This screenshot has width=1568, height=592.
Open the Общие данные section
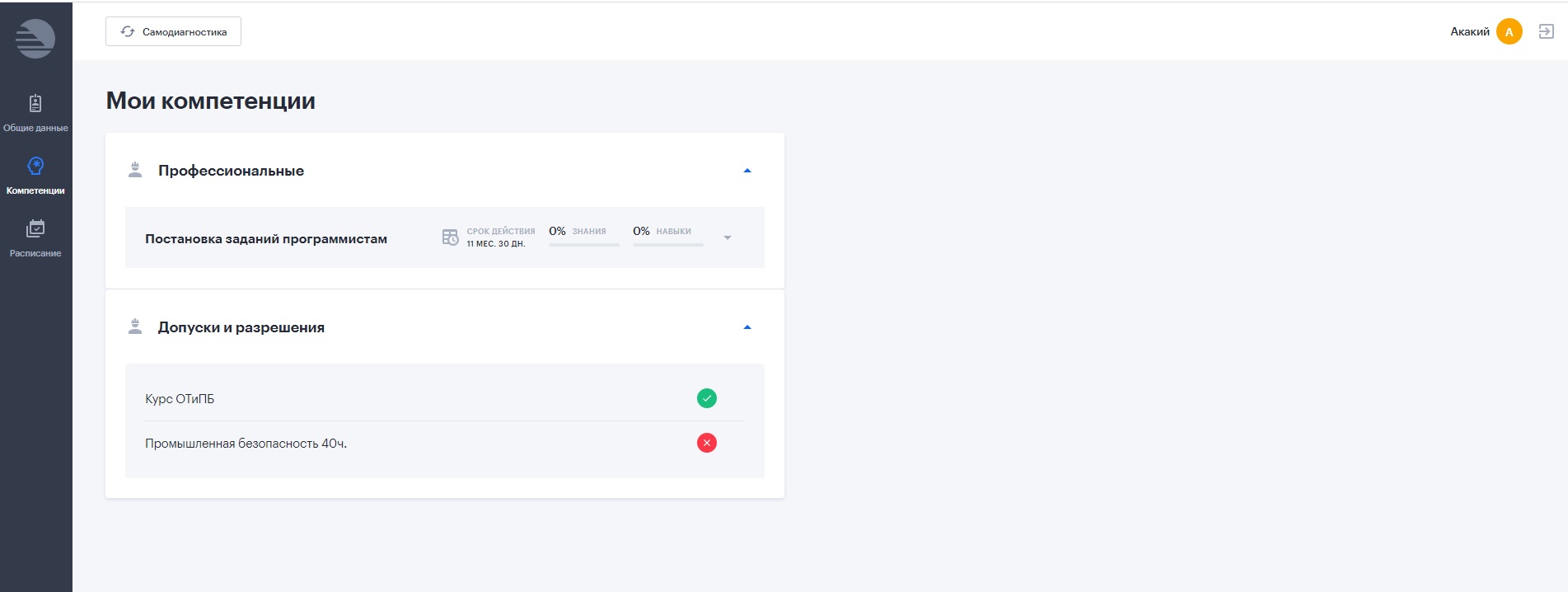[35, 113]
